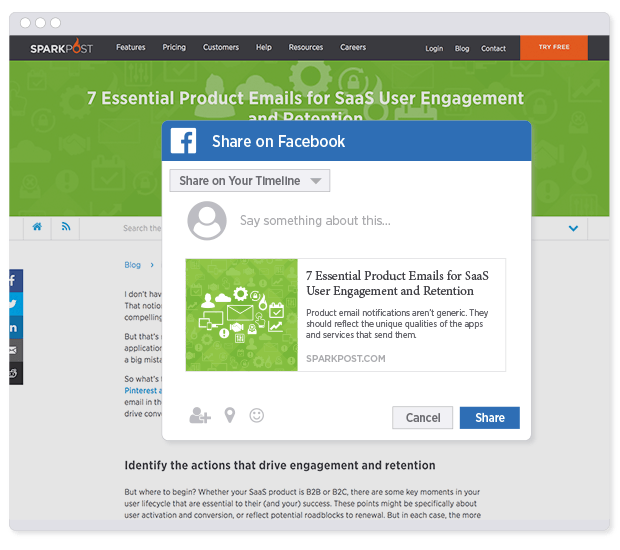Share via email sidebar icon
This screenshot has width=620, height=550.
point(16,350)
